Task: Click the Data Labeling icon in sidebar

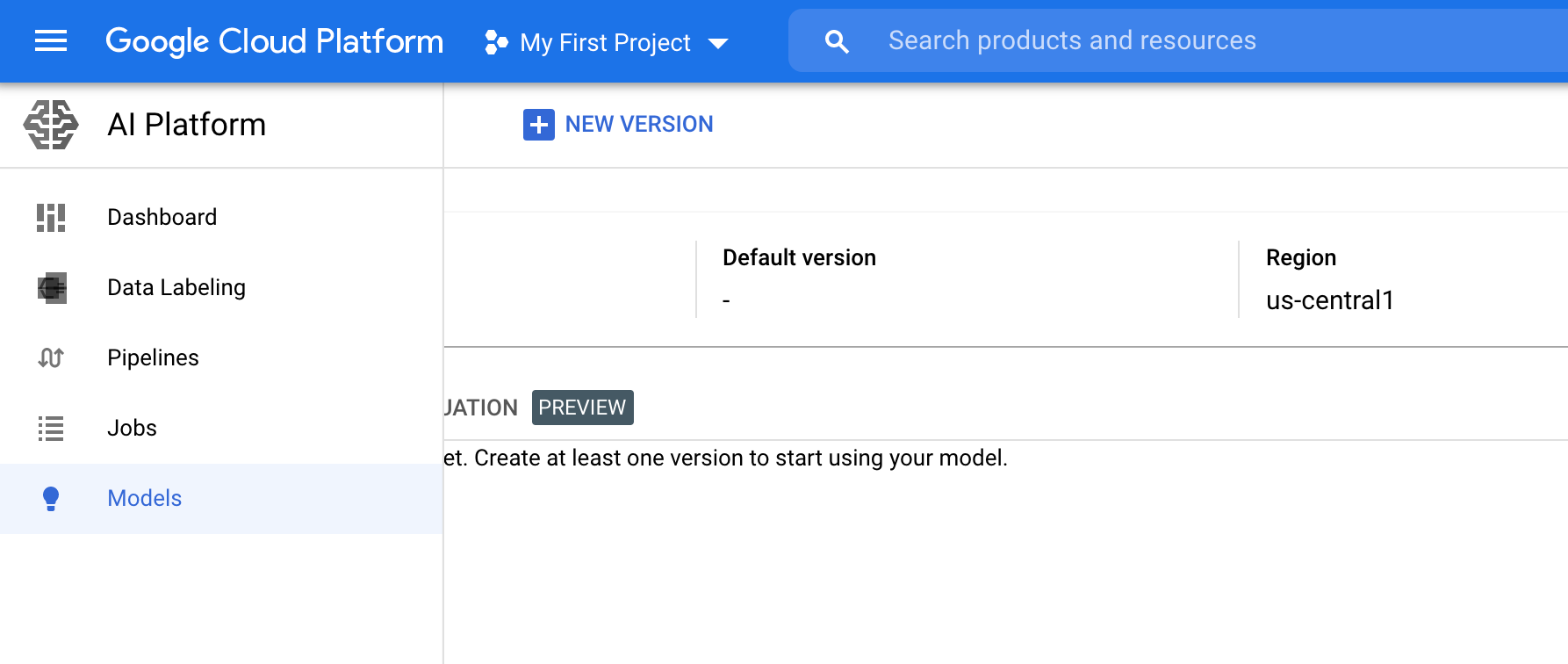Action: (x=52, y=287)
